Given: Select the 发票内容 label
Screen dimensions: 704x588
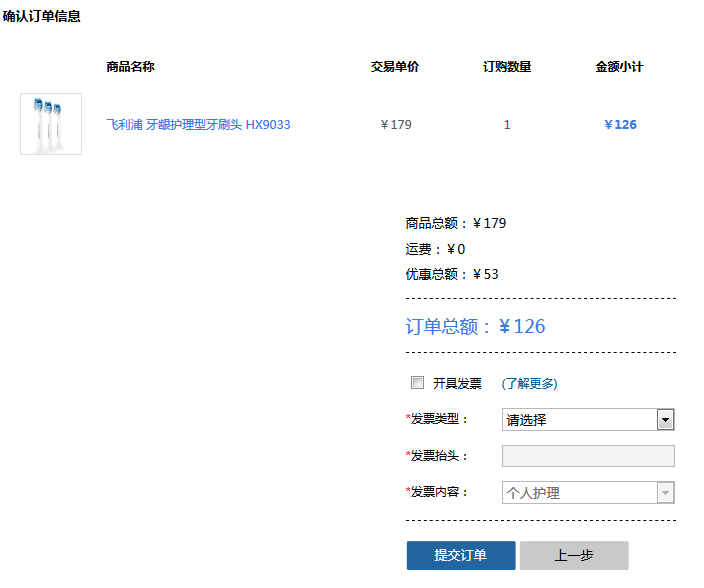Looking at the screenshot, I should point(436,492).
